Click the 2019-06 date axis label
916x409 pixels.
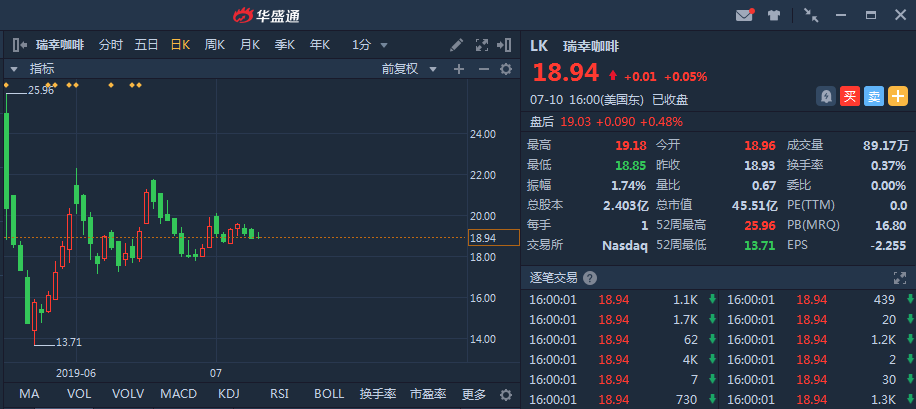(76, 372)
